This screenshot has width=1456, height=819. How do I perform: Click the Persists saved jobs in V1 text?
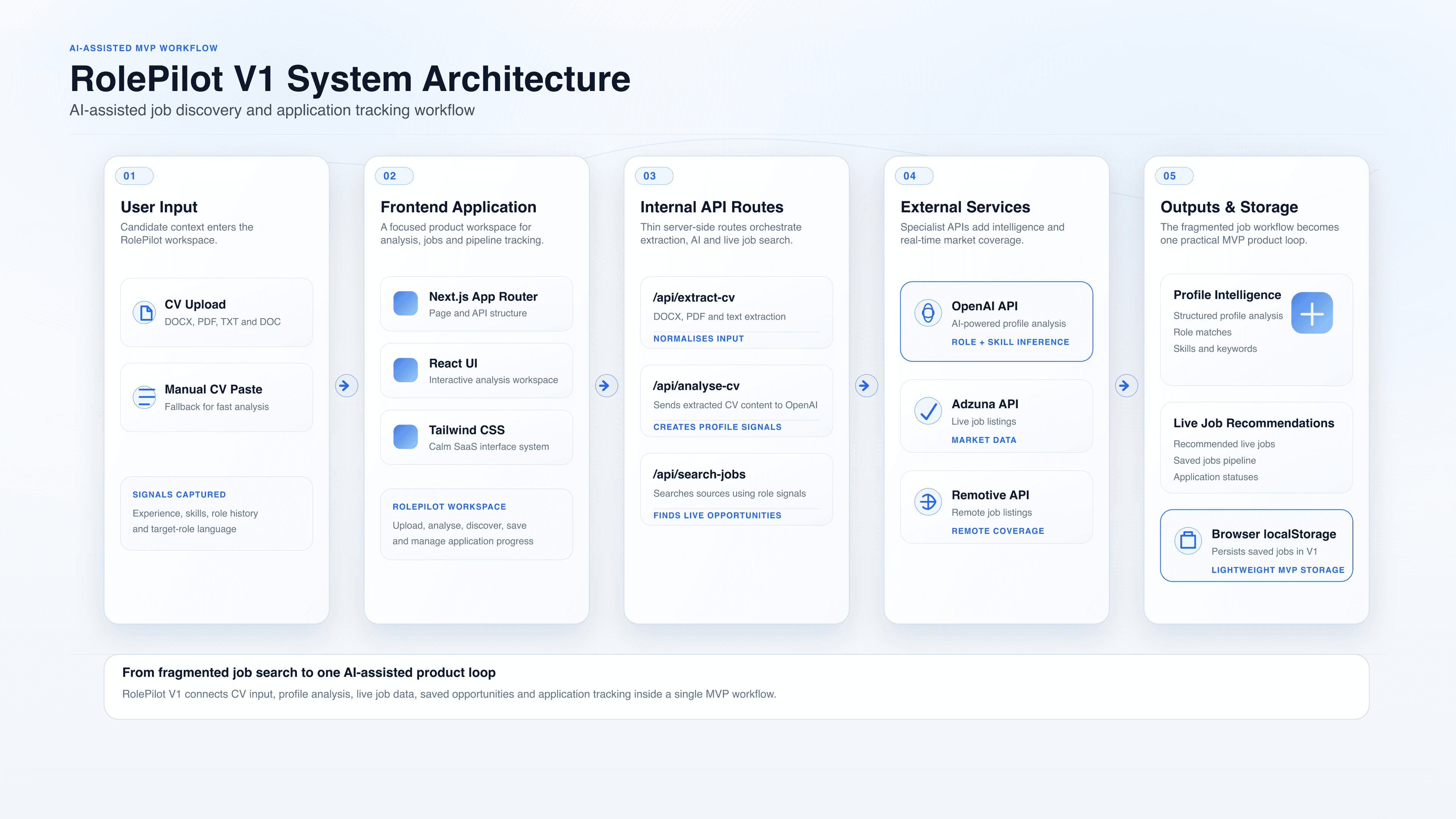tap(1264, 552)
